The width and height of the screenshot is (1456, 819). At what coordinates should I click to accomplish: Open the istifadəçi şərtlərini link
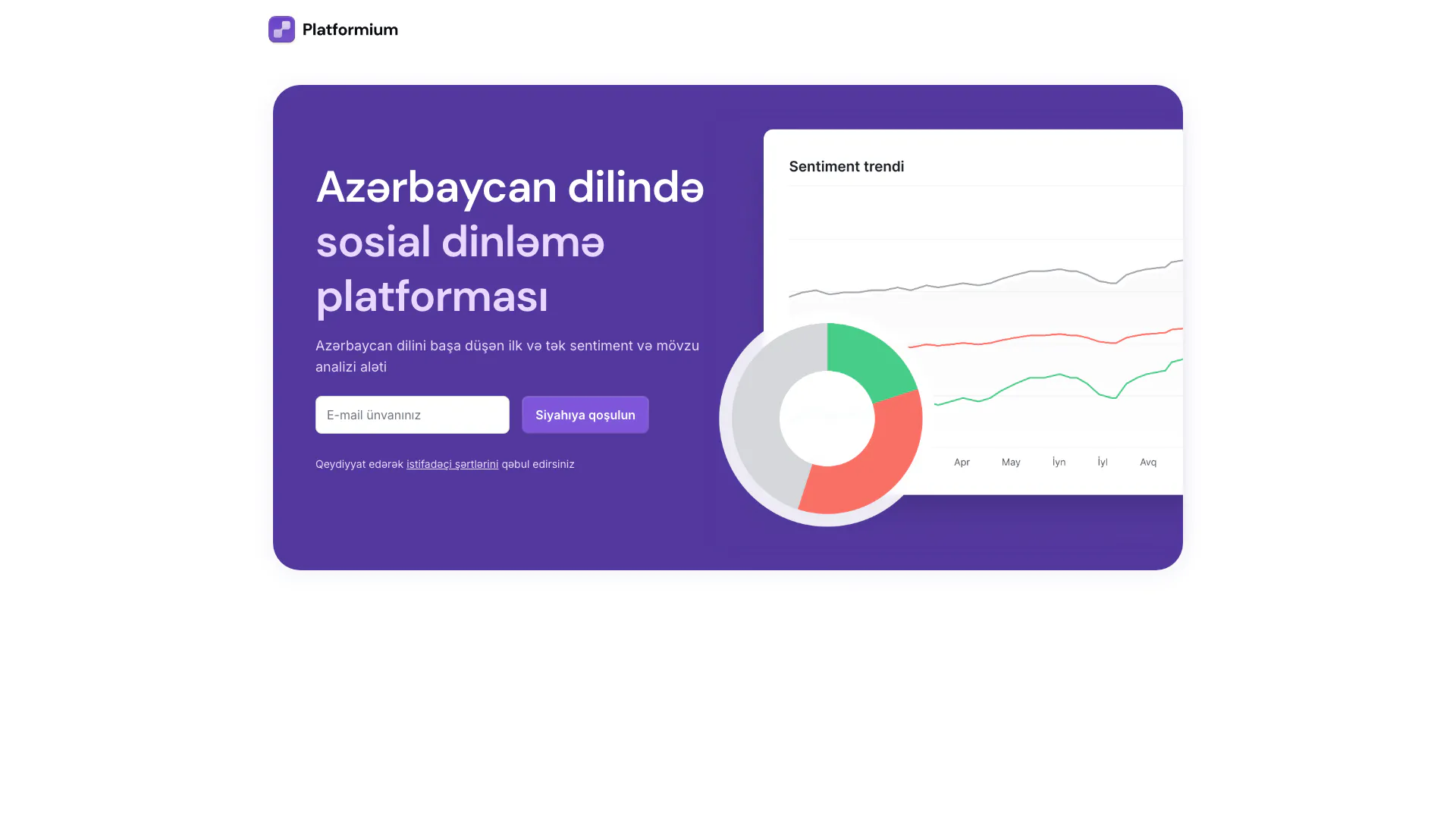point(452,464)
